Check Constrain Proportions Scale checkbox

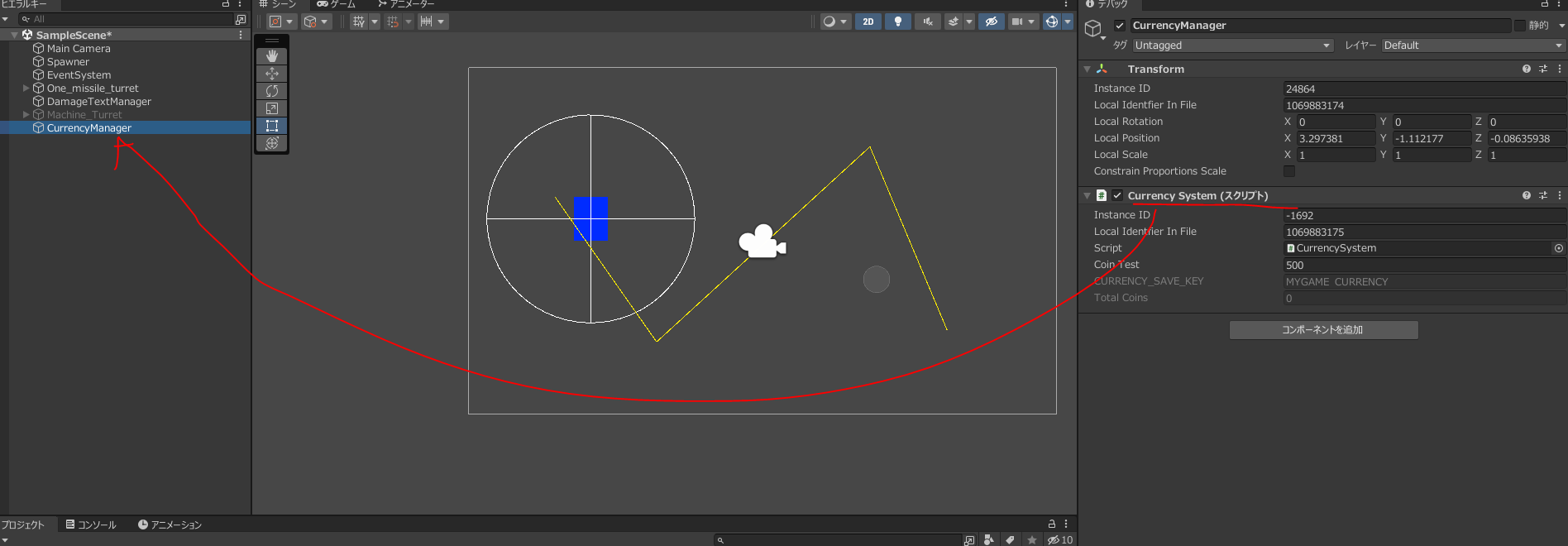1289,171
